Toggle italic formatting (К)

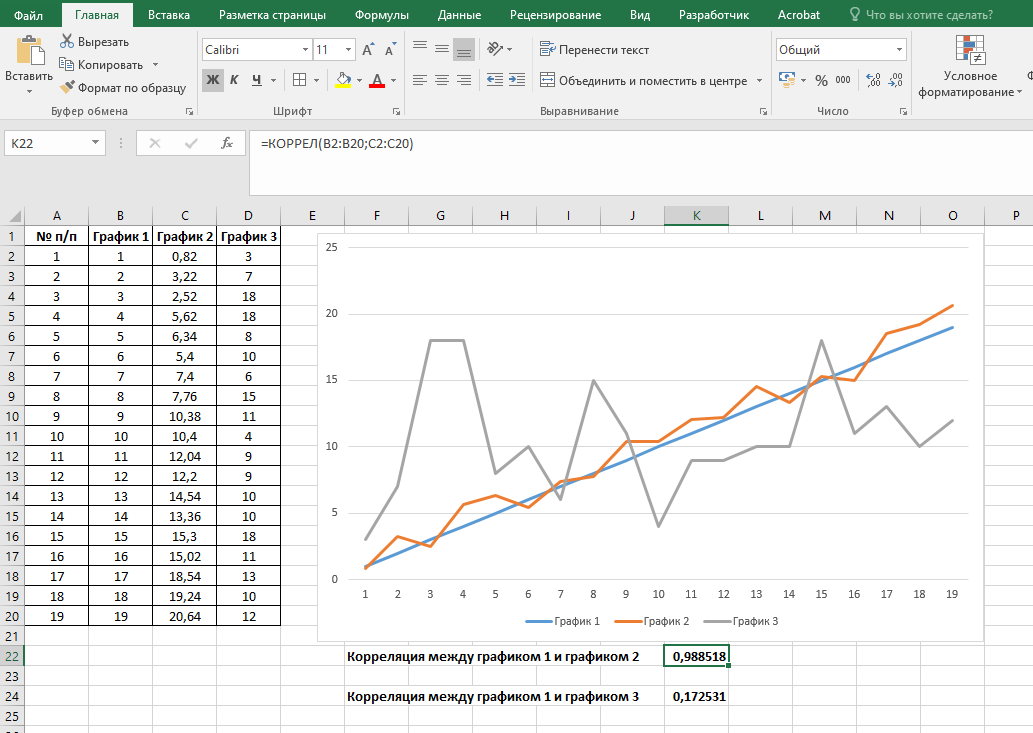click(235, 80)
